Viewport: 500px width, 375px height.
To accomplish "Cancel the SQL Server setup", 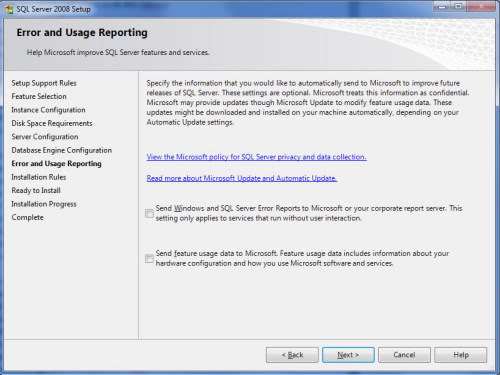I will click(x=404, y=355).
